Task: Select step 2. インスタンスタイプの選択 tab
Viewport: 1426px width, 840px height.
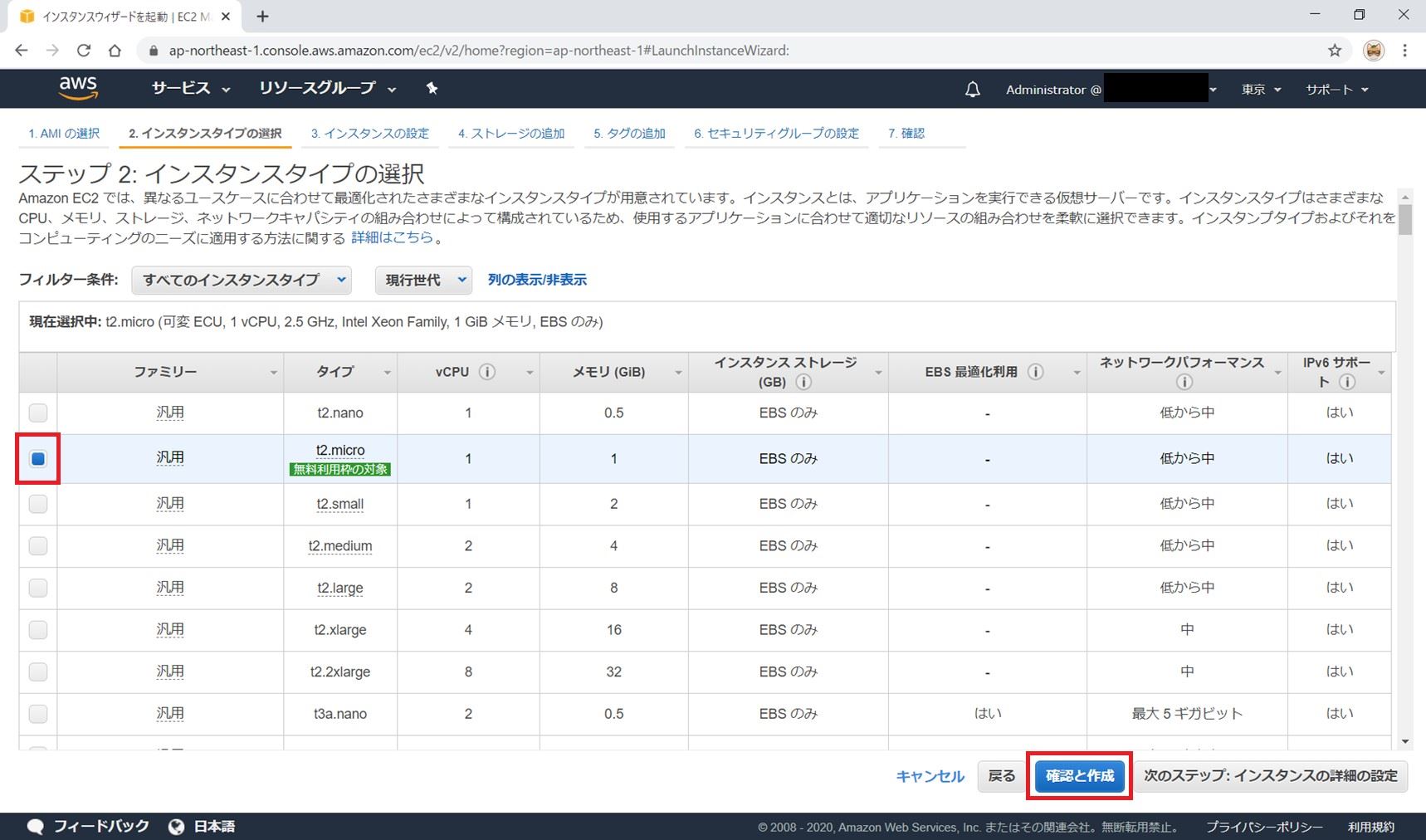Action: click(x=205, y=133)
